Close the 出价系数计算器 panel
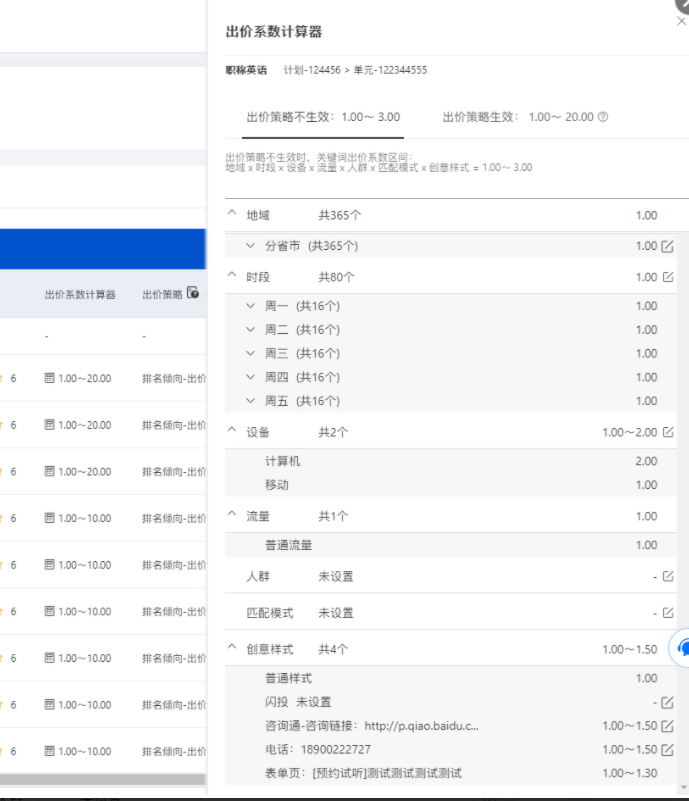Screen dimensions: 689x801 pyautogui.click(x=681, y=21)
